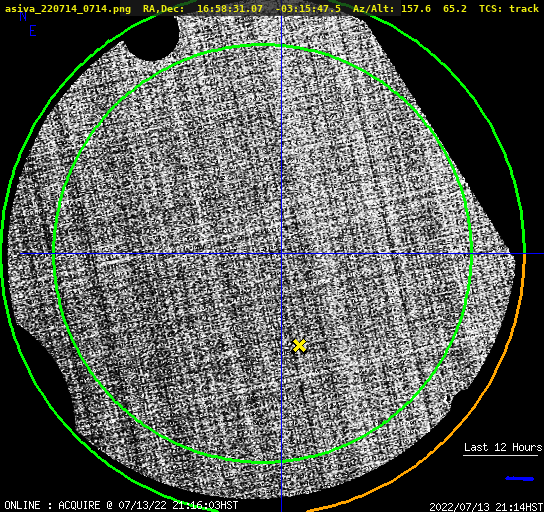Image resolution: width=544 pixels, height=512 pixels.
Task: Click the TCS: track status text
Action: pyautogui.click(x=509, y=9)
